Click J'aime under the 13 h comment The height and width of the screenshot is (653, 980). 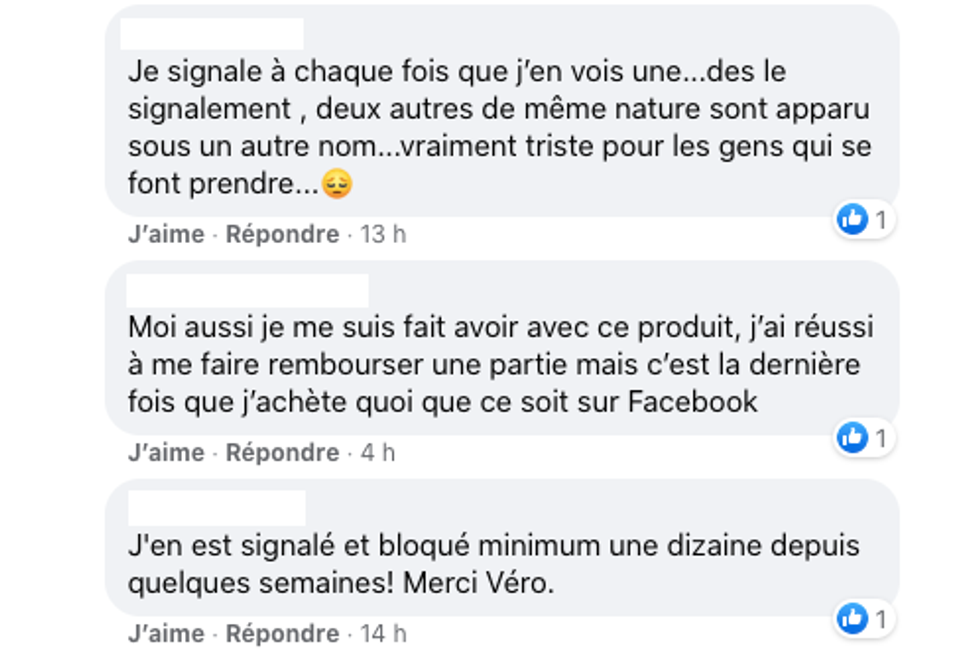pos(166,234)
